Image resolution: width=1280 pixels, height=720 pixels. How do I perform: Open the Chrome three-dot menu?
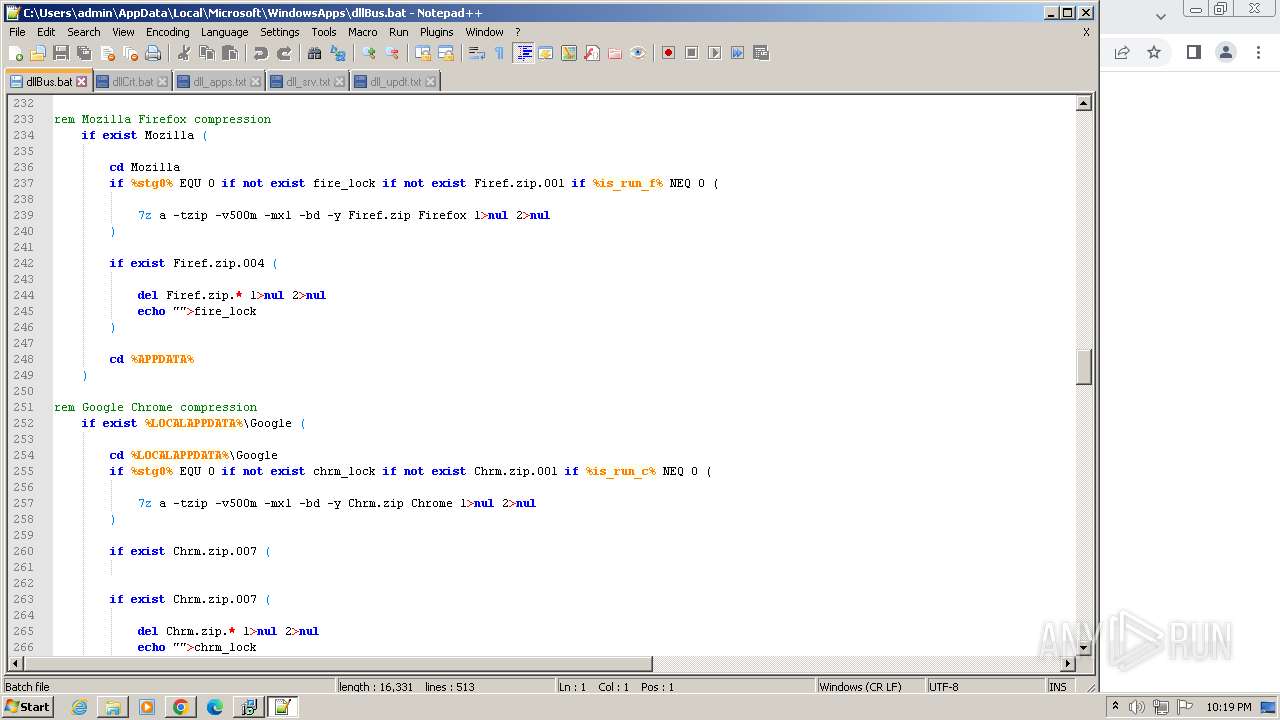1259,52
